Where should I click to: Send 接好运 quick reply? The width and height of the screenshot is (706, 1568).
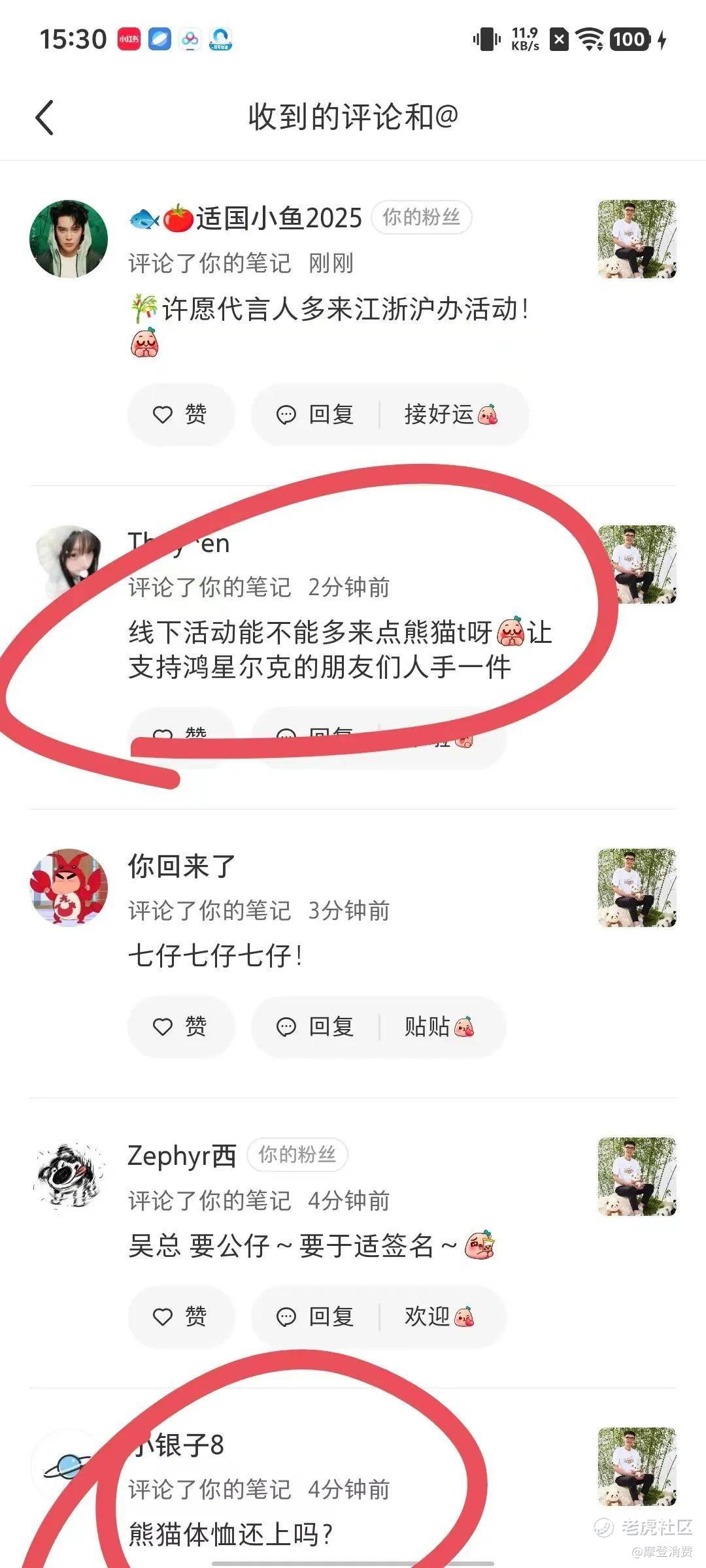coord(451,414)
